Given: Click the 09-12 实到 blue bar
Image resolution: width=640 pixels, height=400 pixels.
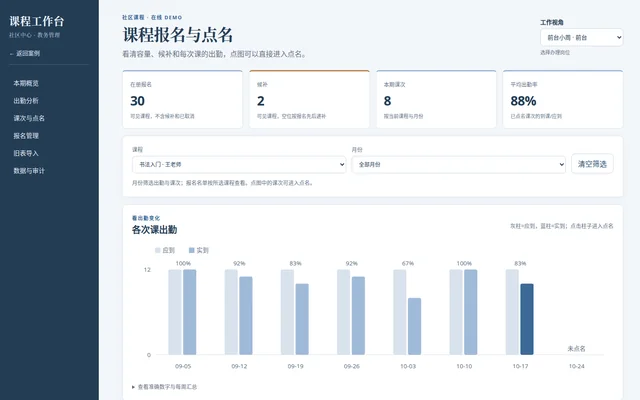Looking at the screenshot, I should (246, 316).
